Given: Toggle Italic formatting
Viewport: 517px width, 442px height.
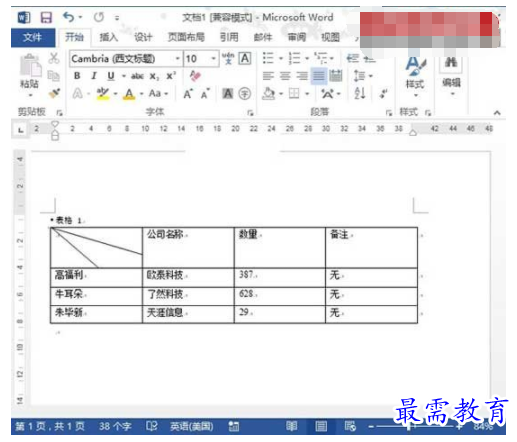Looking at the screenshot, I should pyautogui.click(x=94, y=76).
